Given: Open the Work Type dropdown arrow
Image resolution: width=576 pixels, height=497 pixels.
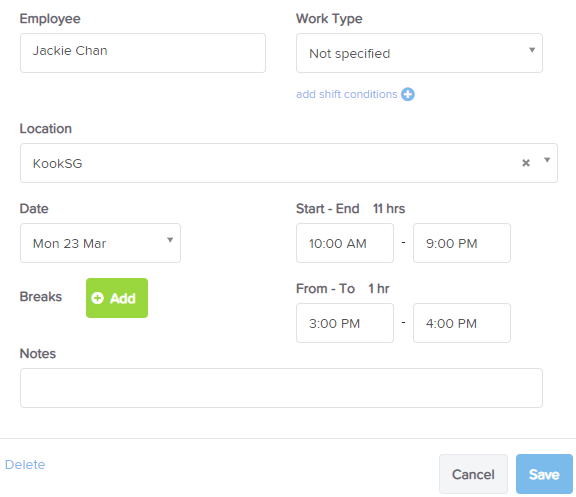Looking at the screenshot, I should pos(532,50).
